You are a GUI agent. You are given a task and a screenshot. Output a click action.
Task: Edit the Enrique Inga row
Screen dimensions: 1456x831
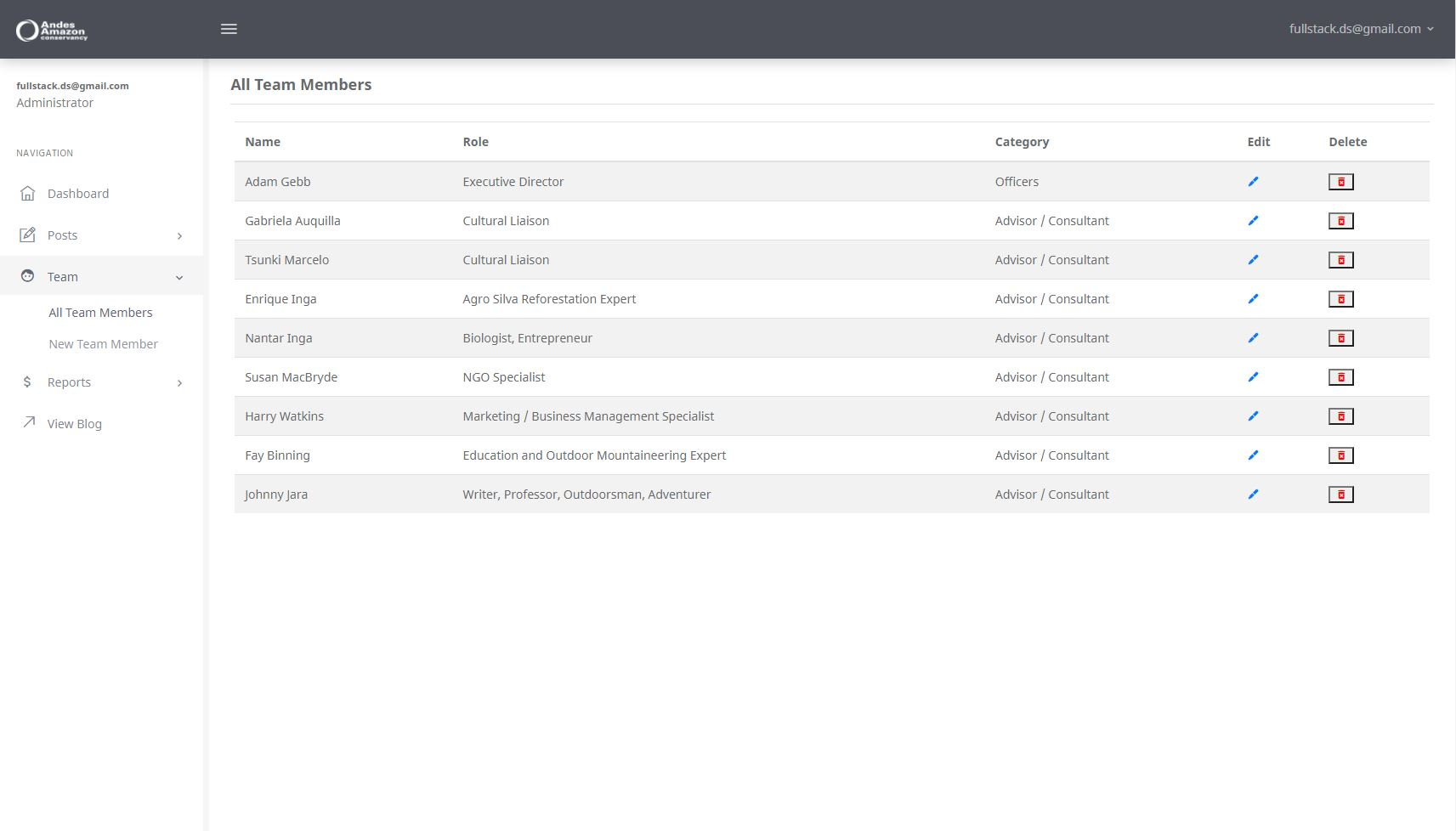(1253, 299)
